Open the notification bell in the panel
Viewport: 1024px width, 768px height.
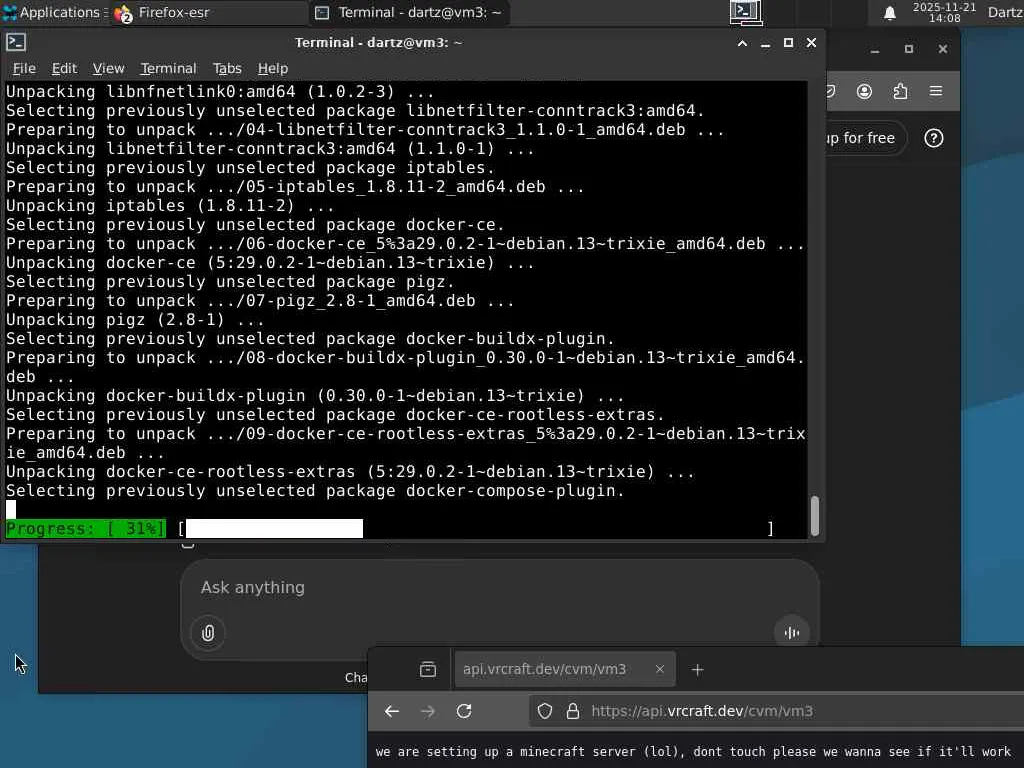coord(889,13)
